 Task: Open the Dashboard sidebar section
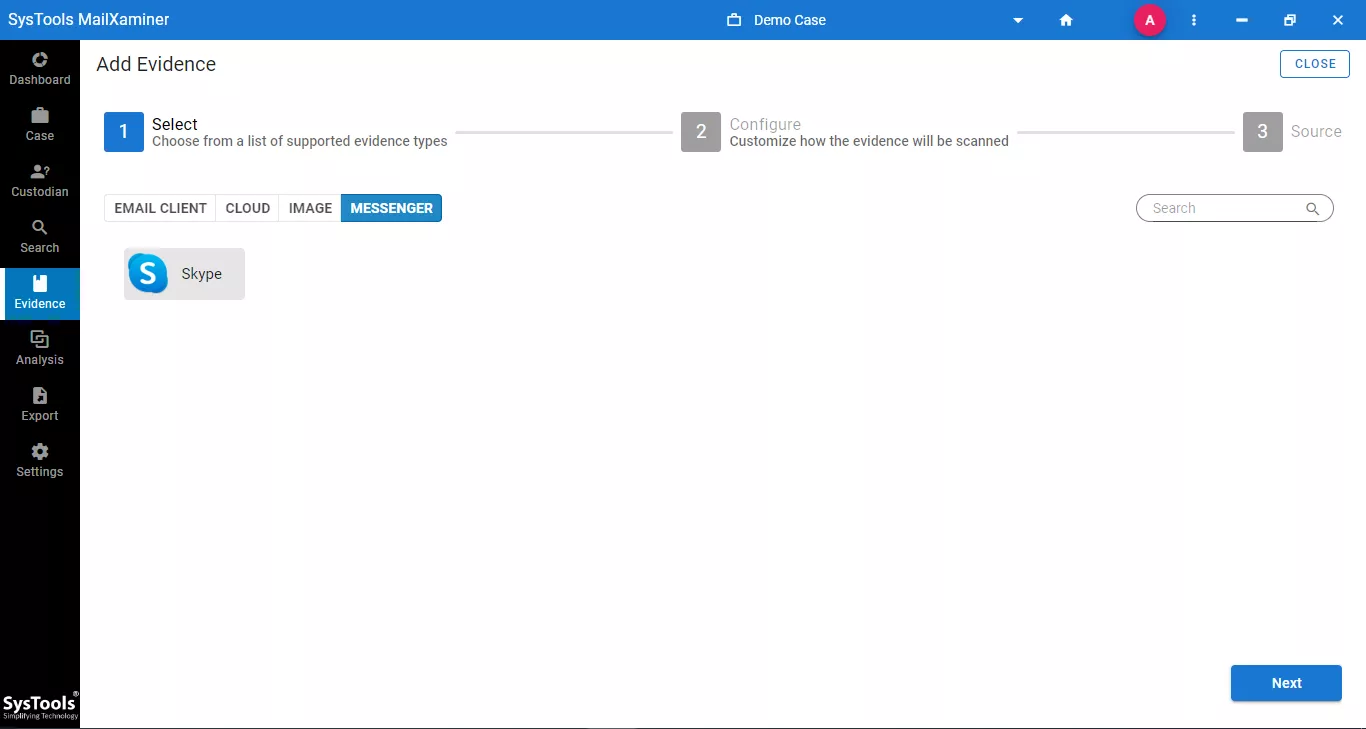click(x=40, y=70)
